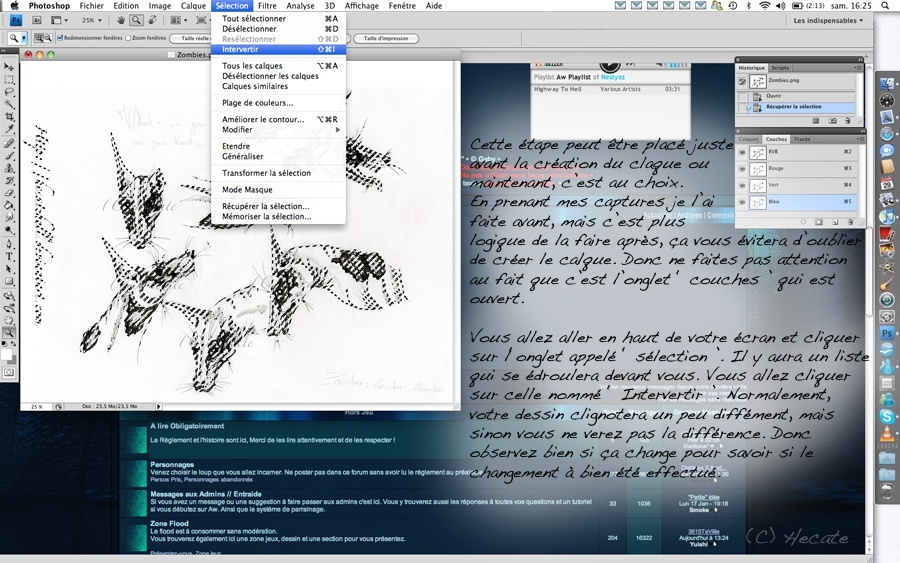The image size is (900, 563).
Task: Select the Eyedropper tool
Action: coord(9,130)
